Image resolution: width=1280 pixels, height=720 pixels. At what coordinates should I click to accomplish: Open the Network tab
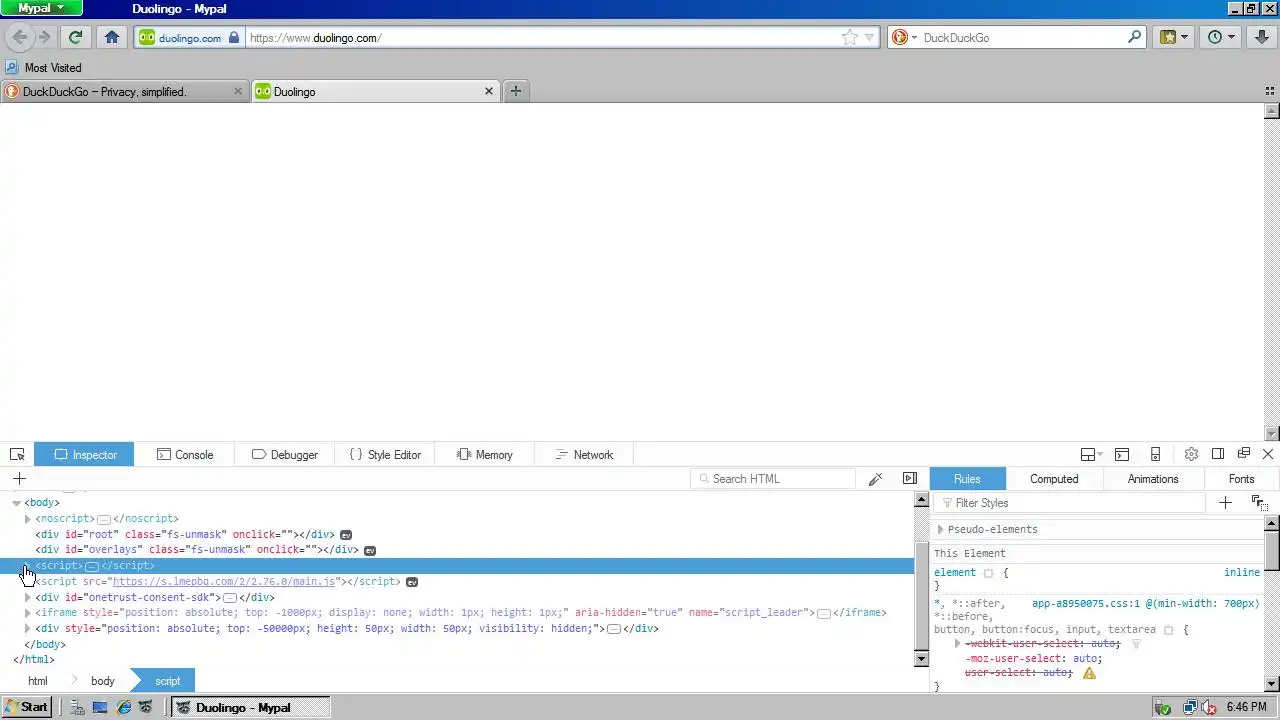584,454
